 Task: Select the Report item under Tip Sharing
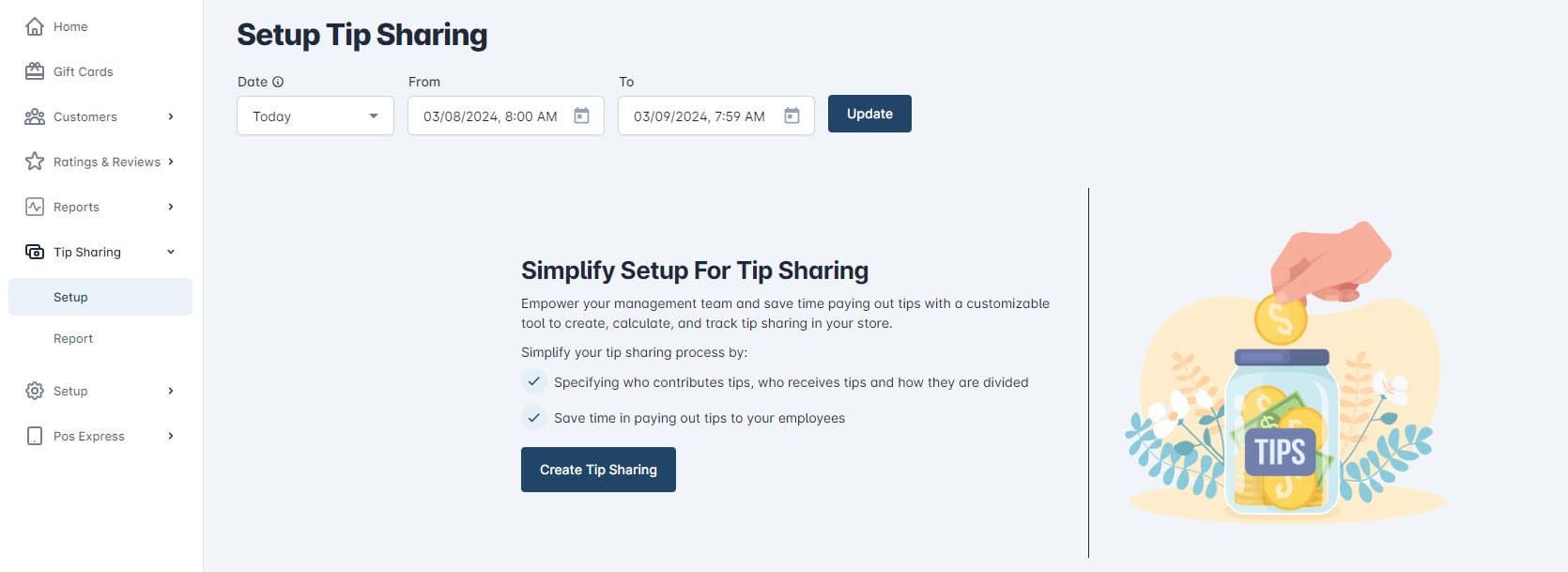73,338
